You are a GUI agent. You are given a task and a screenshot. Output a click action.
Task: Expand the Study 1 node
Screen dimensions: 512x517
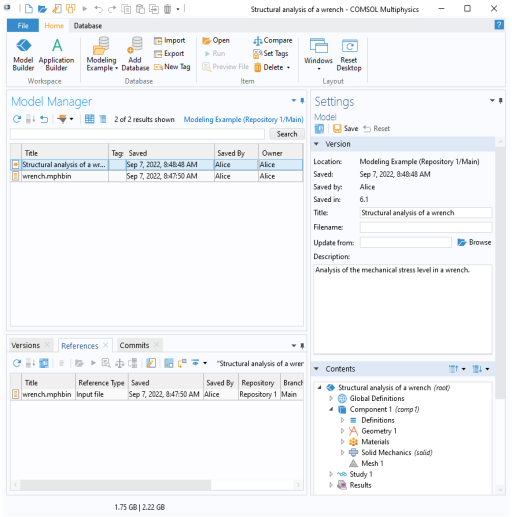(x=331, y=474)
